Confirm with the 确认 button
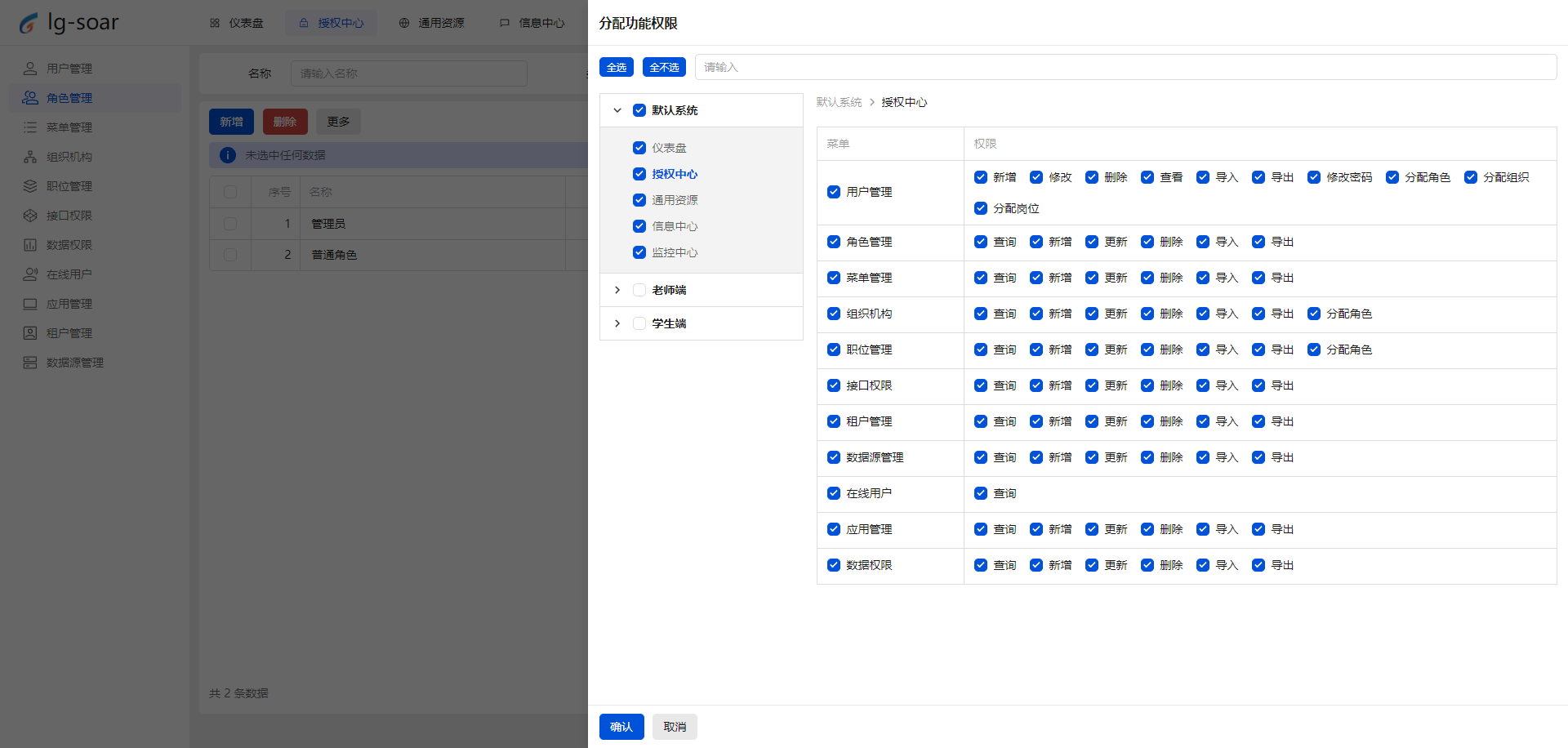The height and width of the screenshot is (748, 1568). [621, 727]
